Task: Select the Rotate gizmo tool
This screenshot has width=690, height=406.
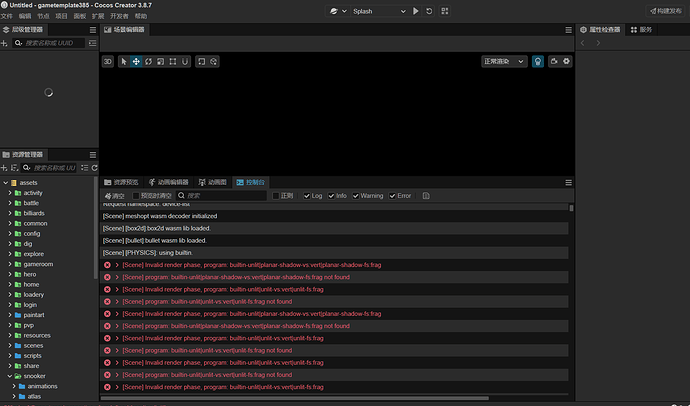Action: coord(148,62)
